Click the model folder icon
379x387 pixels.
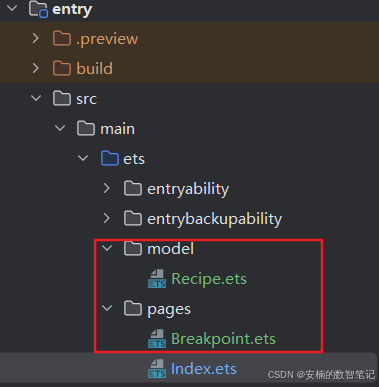tap(133, 248)
